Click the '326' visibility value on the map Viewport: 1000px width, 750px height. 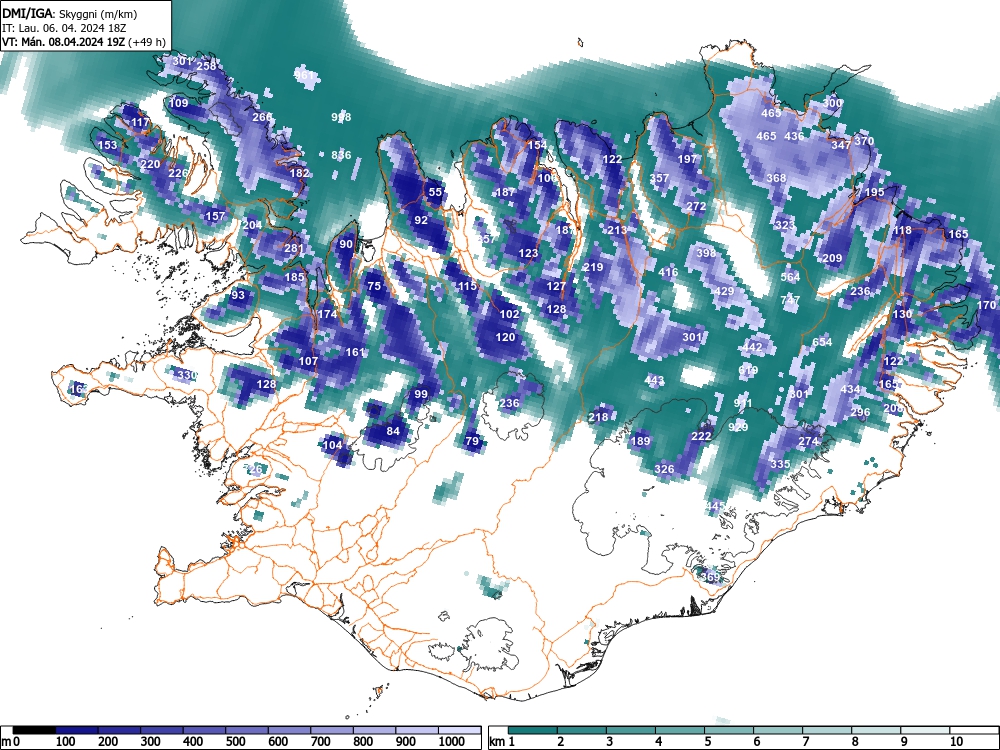coord(663,469)
